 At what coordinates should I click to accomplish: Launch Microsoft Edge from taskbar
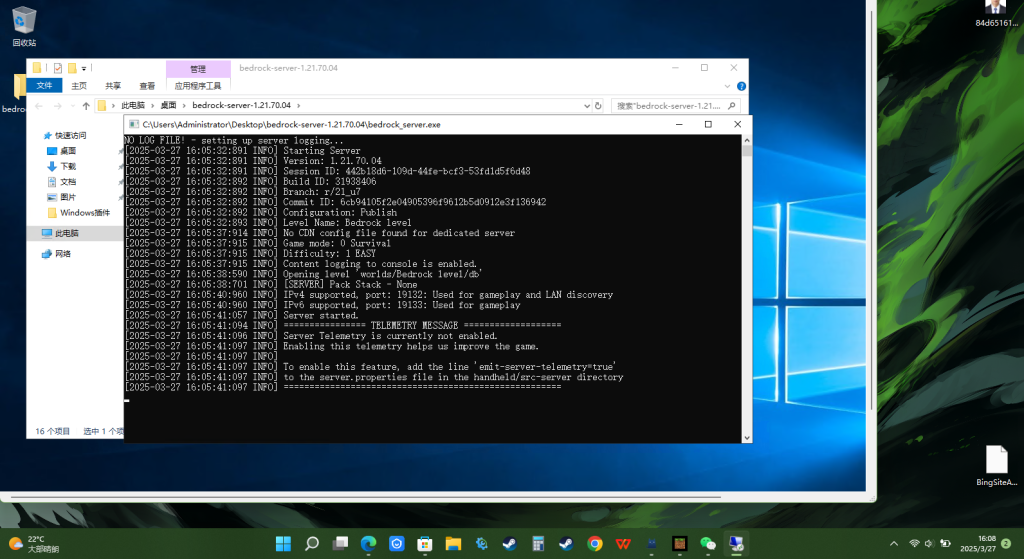(368, 543)
